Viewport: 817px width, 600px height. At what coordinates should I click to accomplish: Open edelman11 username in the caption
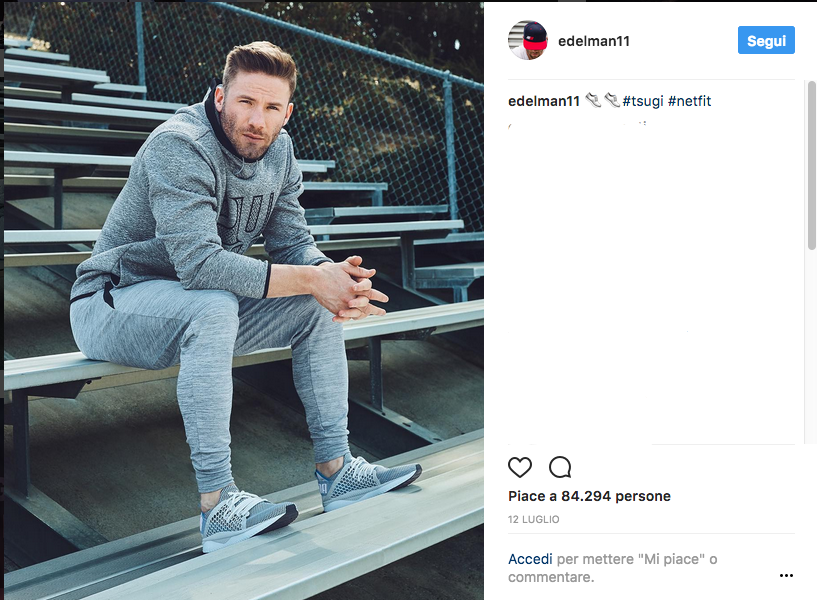point(543,101)
